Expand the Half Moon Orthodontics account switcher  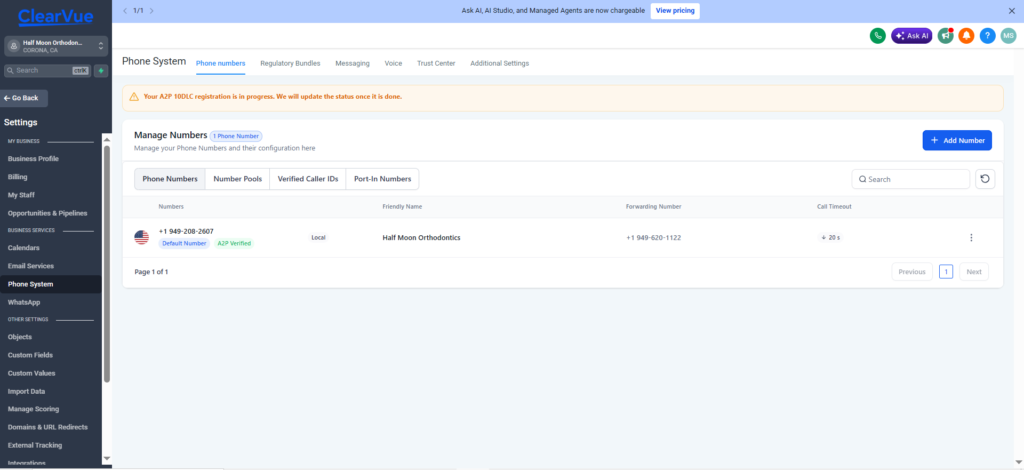point(56,46)
